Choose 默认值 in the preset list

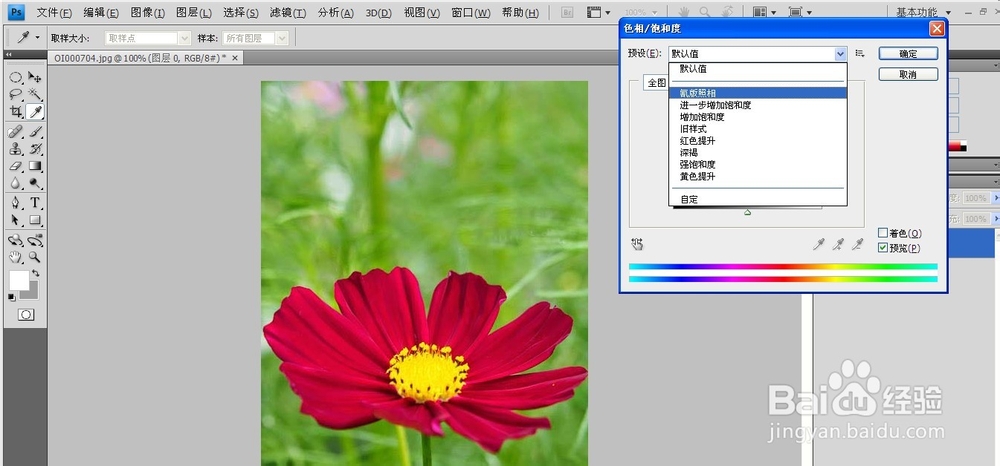(758, 69)
